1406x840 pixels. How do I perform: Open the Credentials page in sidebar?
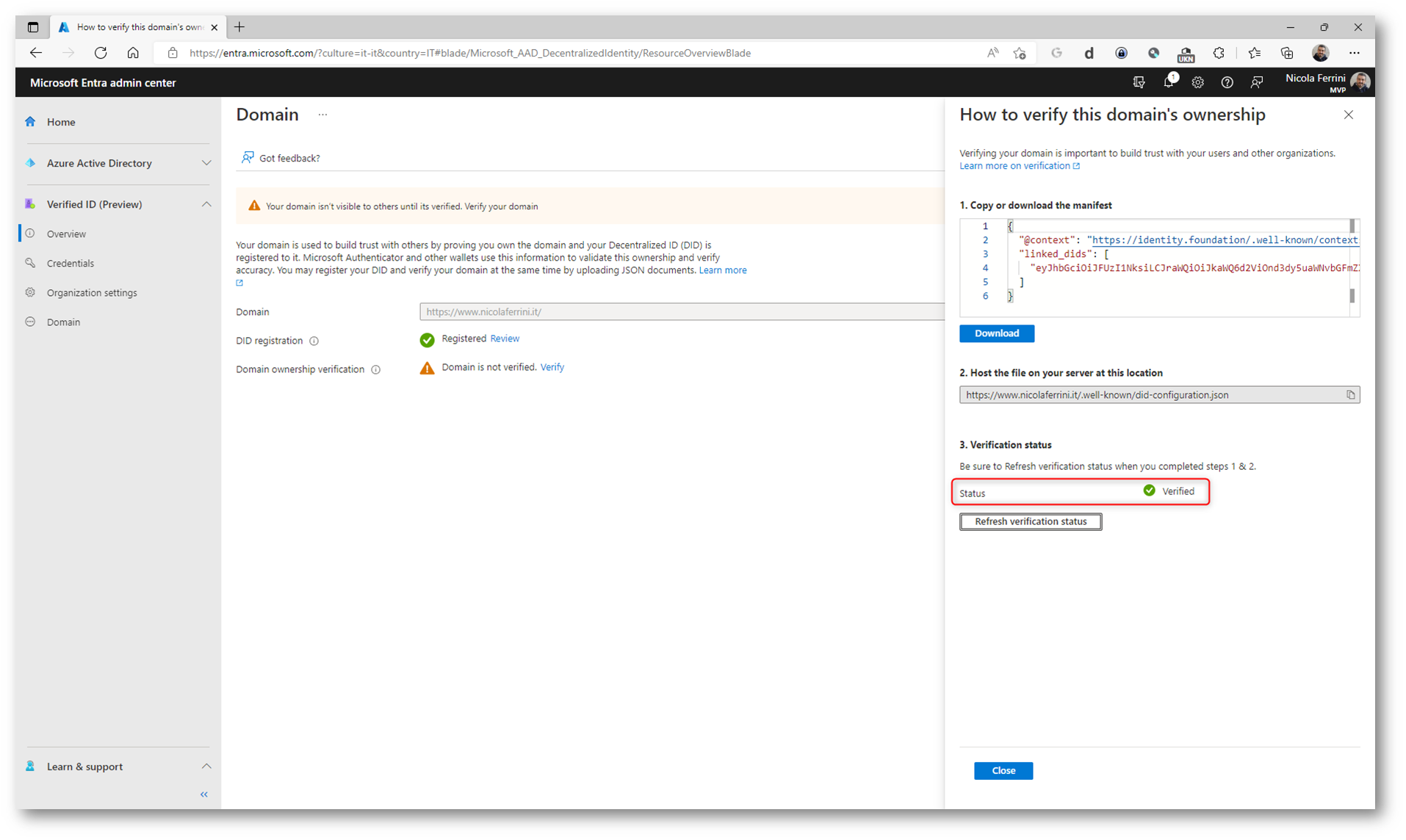click(70, 263)
